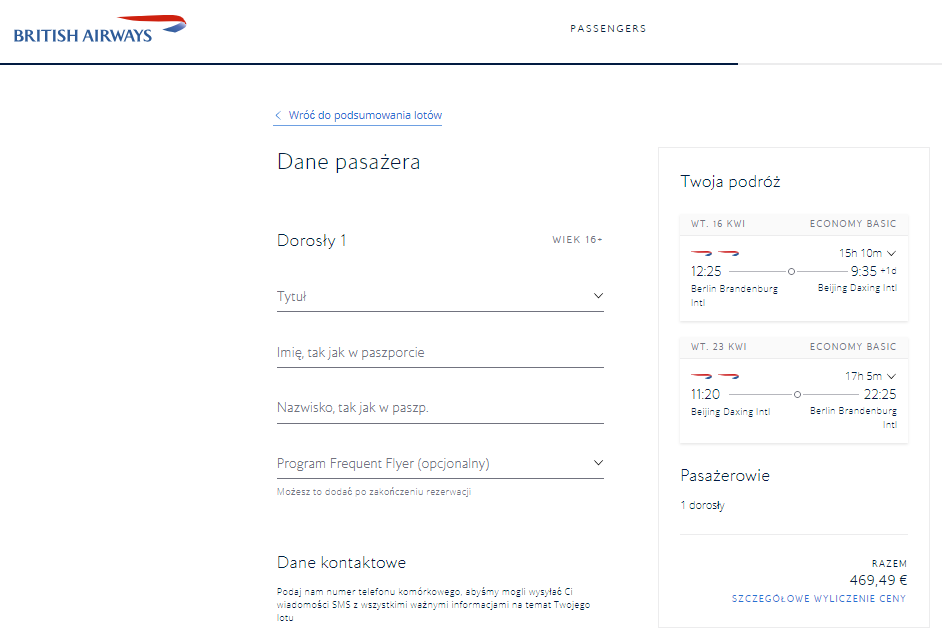Click the booking progress bar
Viewport: 942px width, 636px height.
point(471,63)
